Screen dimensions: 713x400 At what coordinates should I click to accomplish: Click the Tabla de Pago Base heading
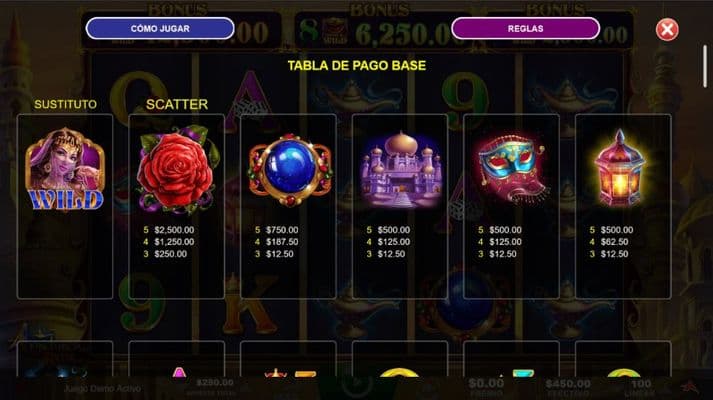(356, 65)
